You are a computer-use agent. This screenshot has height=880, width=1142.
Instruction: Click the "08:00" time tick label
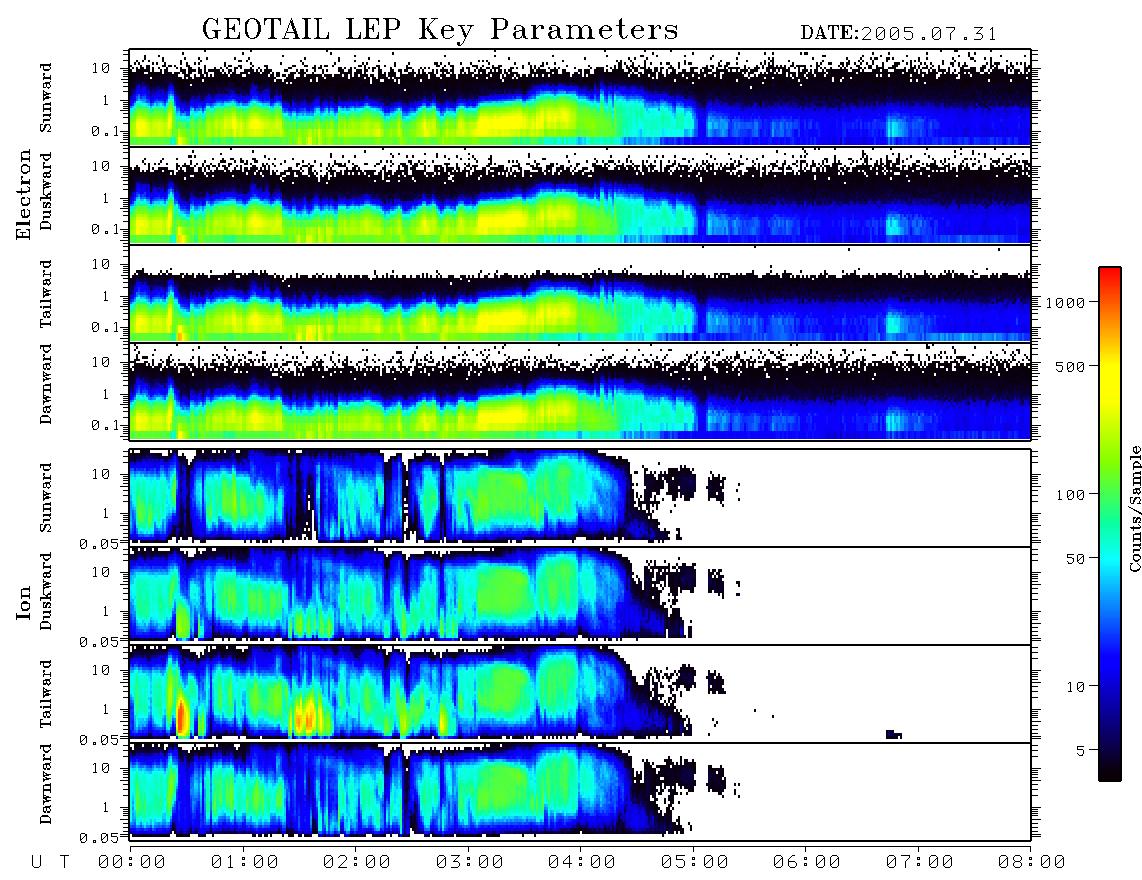tap(1032, 863)
